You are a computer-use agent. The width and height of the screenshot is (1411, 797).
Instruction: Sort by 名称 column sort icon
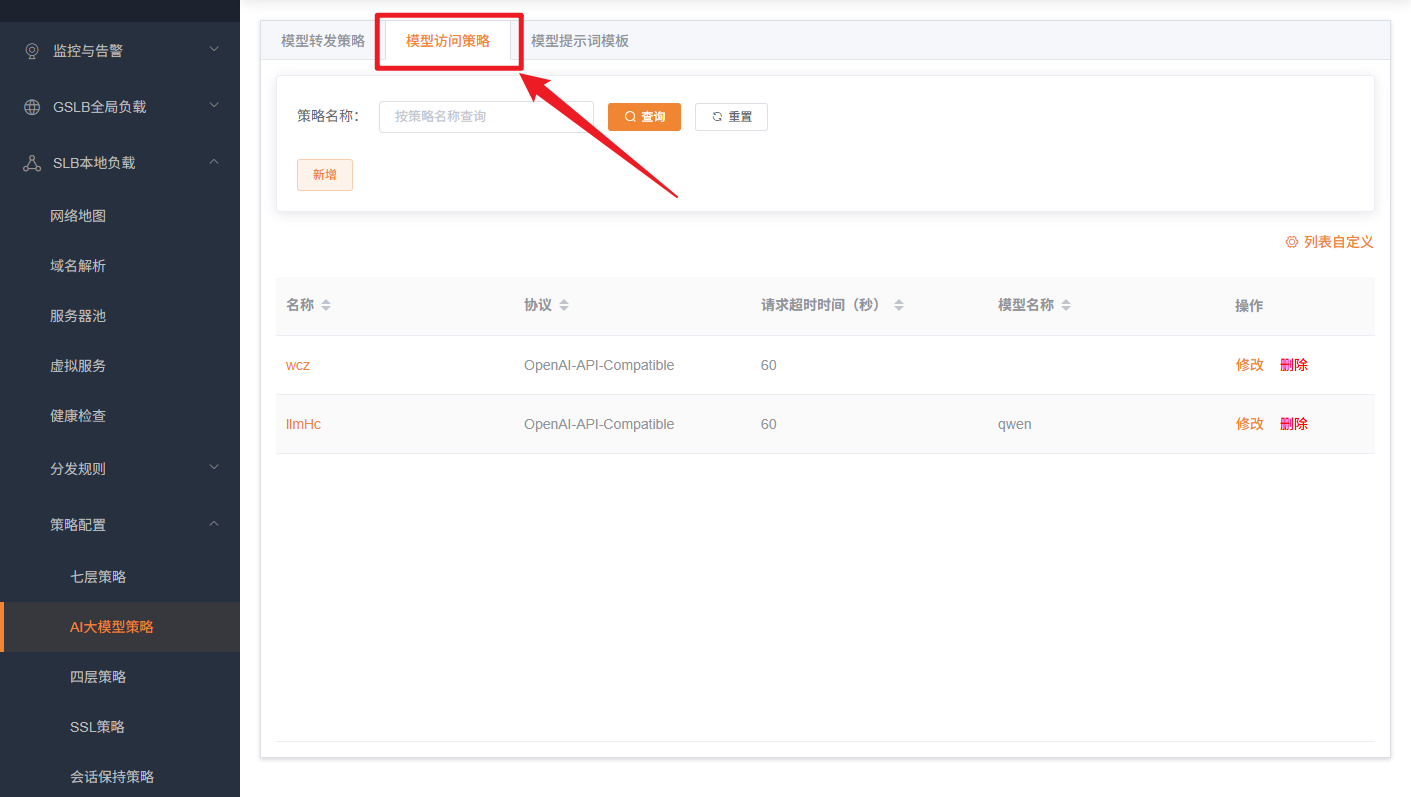(x=326, y=306)
